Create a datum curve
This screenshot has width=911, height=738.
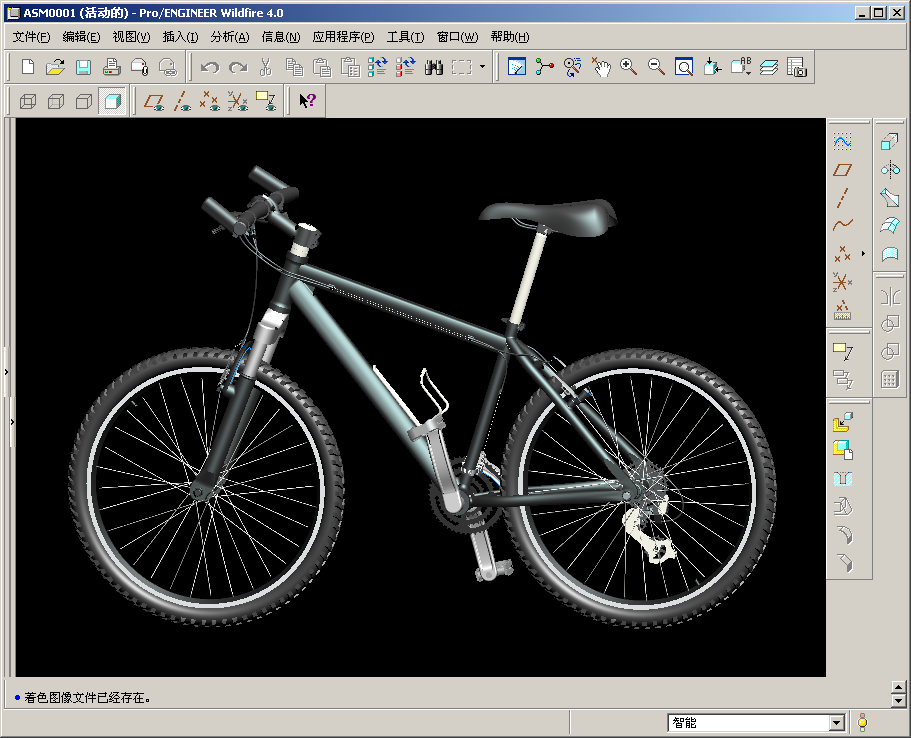tap(842, 225)
